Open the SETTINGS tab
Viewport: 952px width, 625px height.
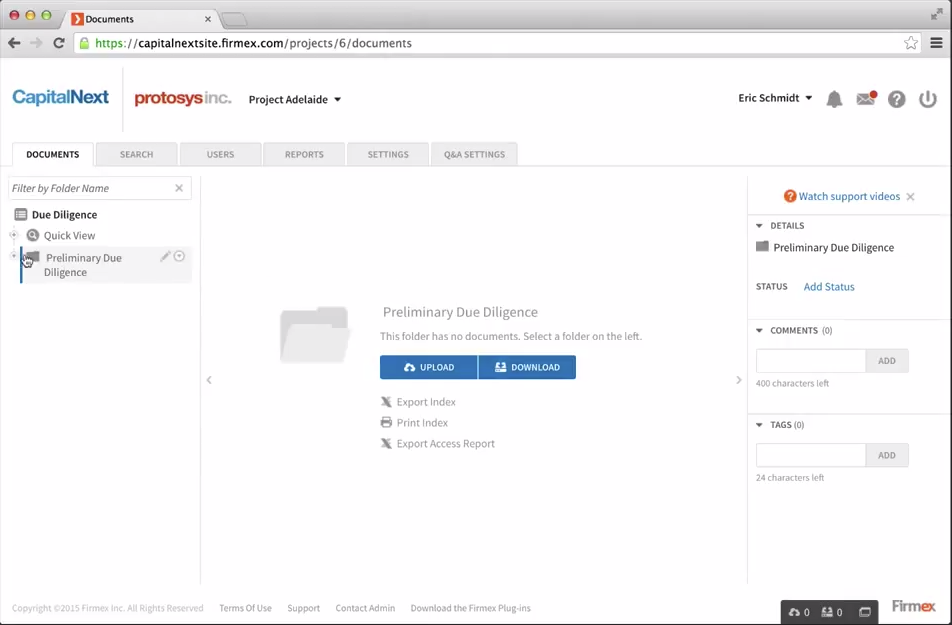point(388,154)
